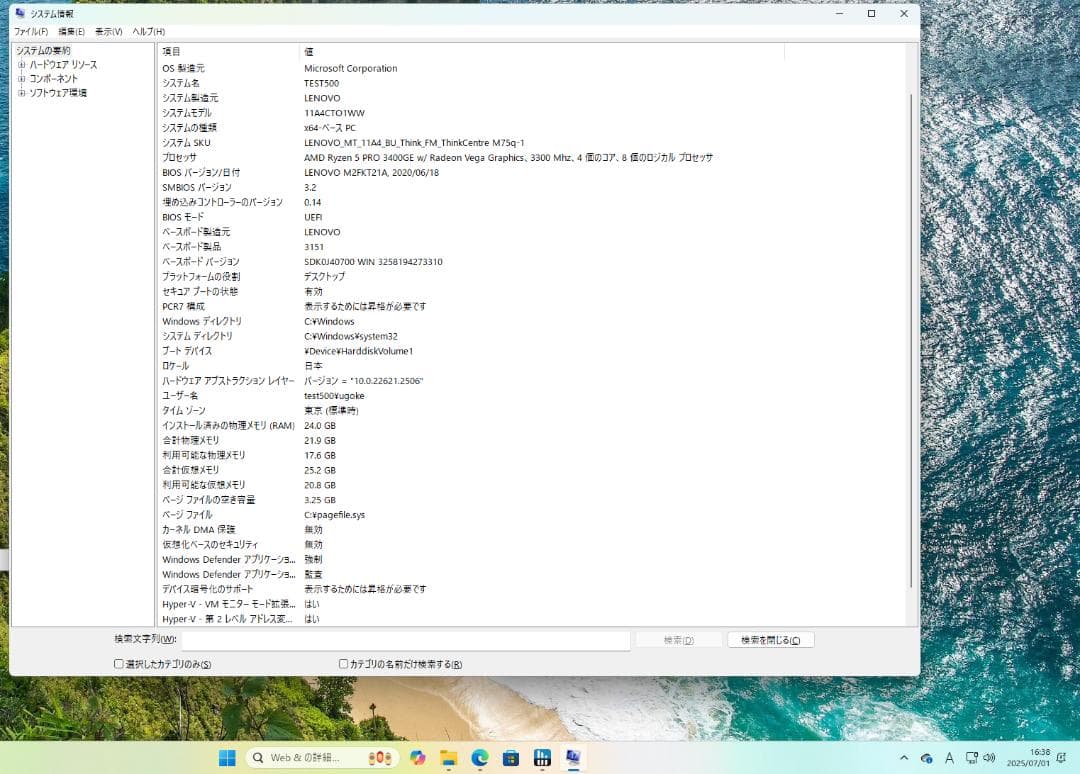This screenshot has width=1080, height=774.
Task: Expand the ソフトウェア環境 tree node
Action: 21,92
